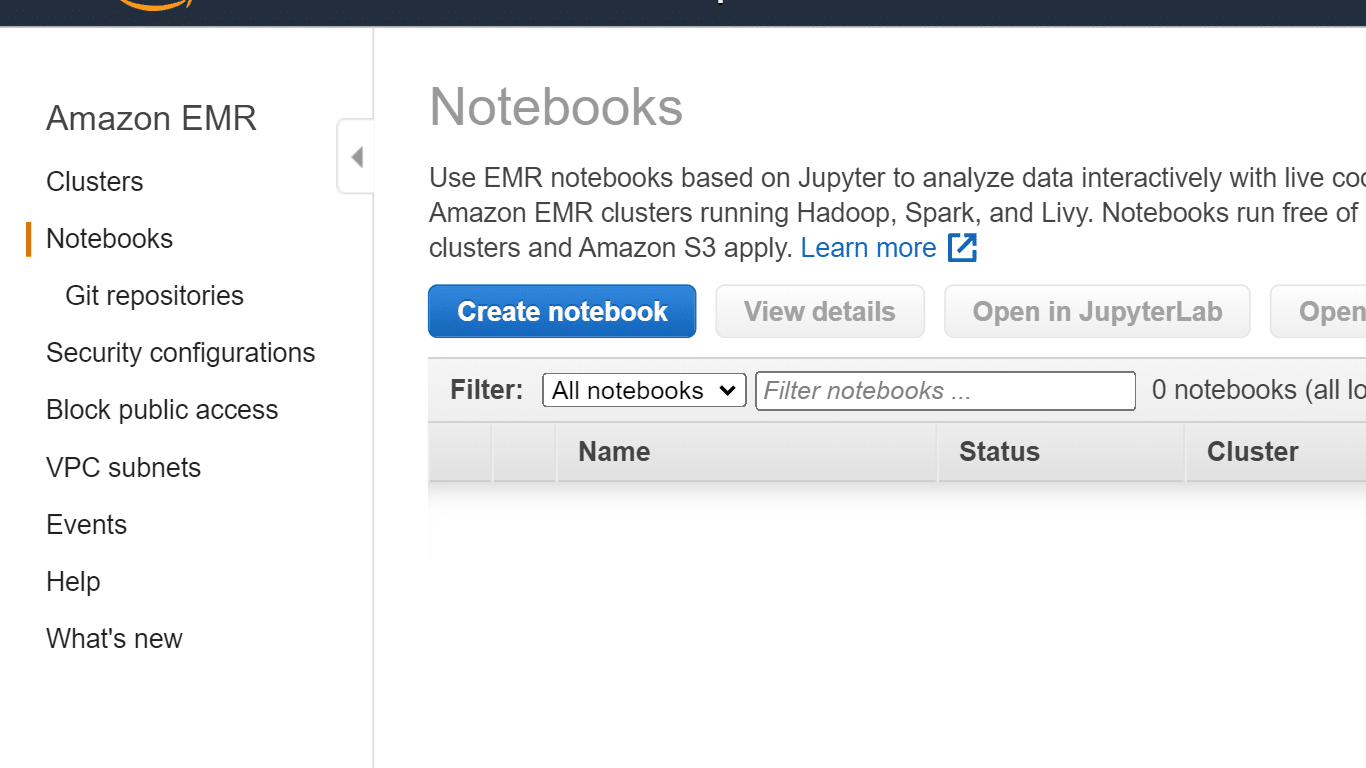Viewport: 1366px width, 768px height.
Task: Click the Create notebook button
Action: pos(561,311)
